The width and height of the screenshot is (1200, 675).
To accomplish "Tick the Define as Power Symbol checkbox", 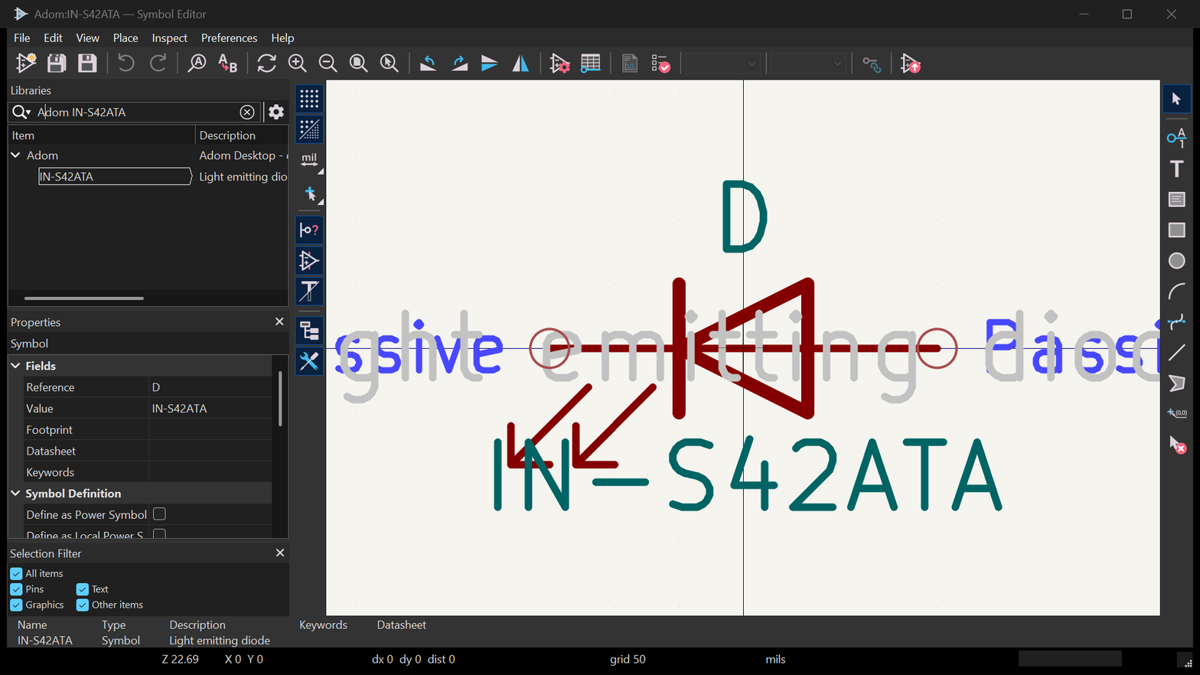I will pos(159,514).
